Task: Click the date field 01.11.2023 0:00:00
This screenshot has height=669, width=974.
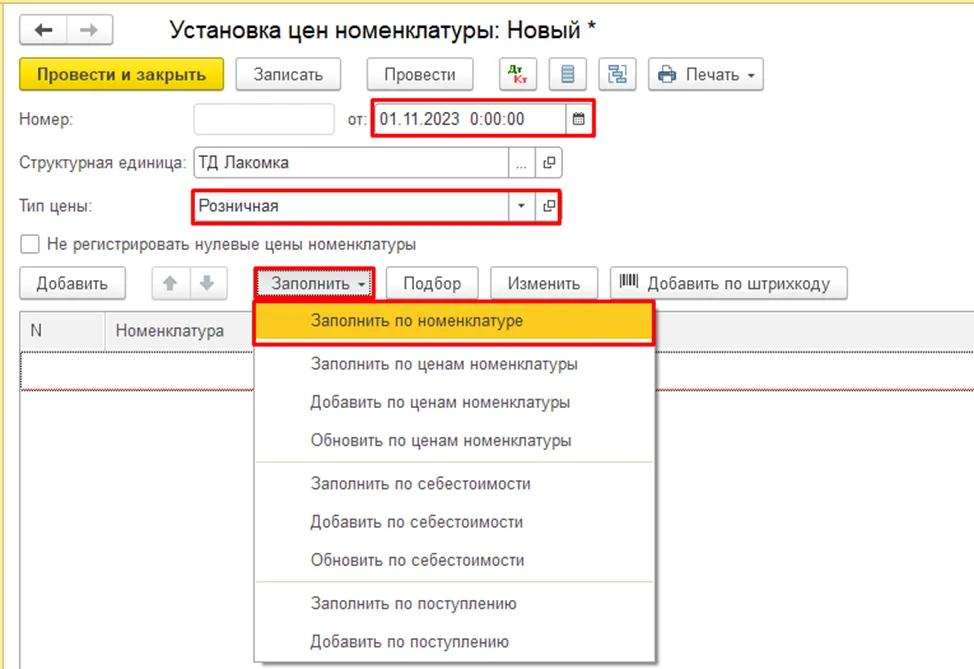Action: [x=470, y=119]
